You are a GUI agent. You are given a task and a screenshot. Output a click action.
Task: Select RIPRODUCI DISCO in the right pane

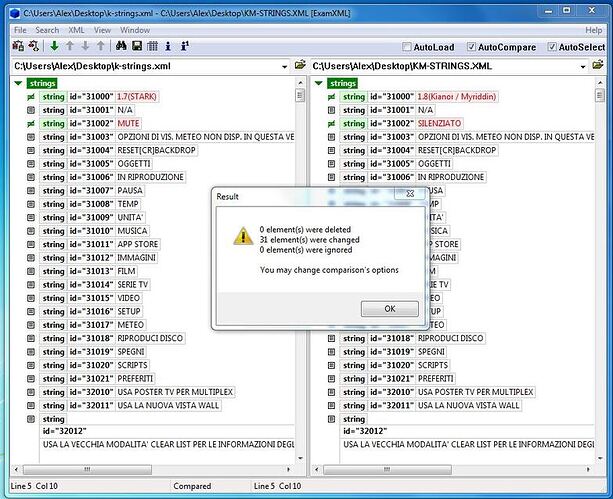click(x=451, y=338)
